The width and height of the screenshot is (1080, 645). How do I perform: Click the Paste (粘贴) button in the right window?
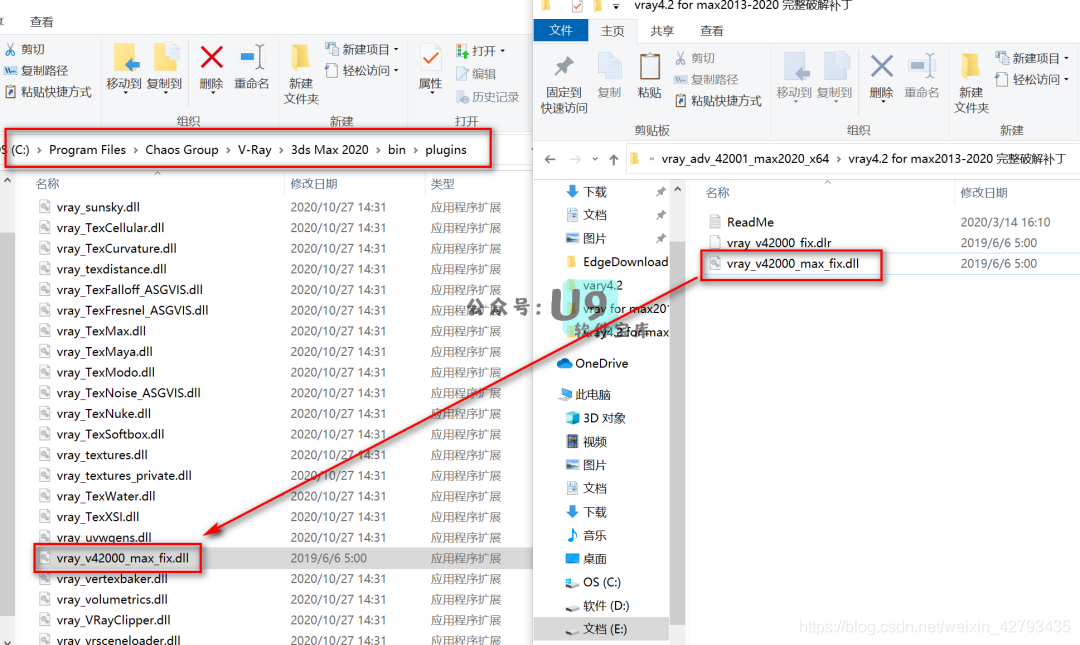[649, 76]
